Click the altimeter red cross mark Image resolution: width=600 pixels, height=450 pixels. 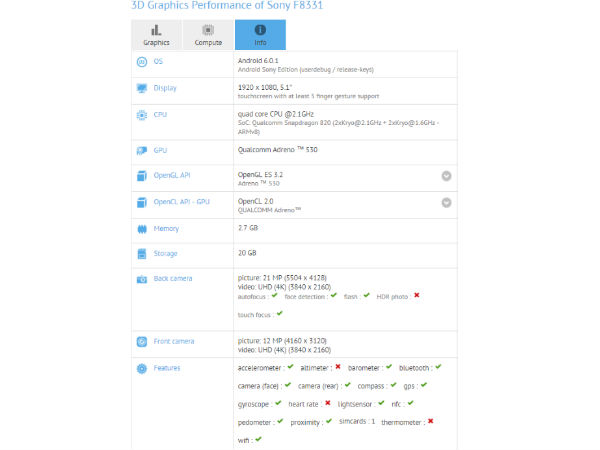(x=338, y=367)
